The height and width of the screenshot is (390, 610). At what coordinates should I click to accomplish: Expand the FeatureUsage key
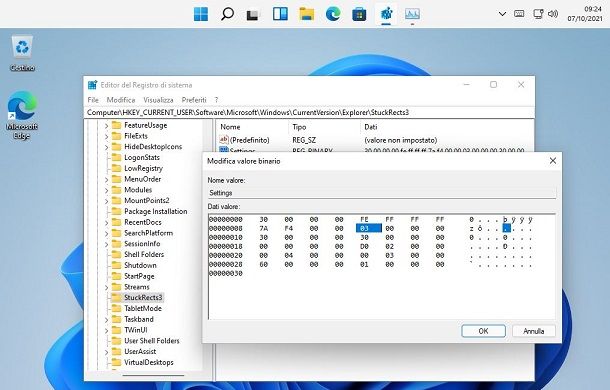tap(106, 125)
